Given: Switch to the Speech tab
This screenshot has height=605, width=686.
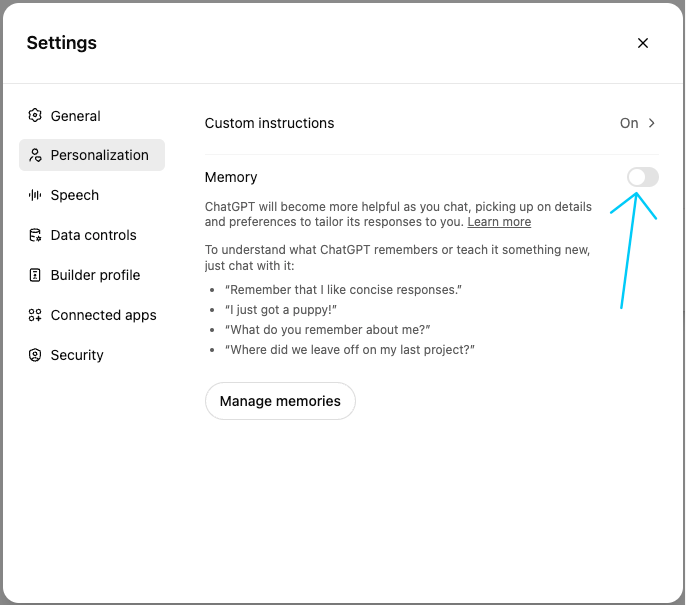Looking at the screenshot, I should coord(92,195).
